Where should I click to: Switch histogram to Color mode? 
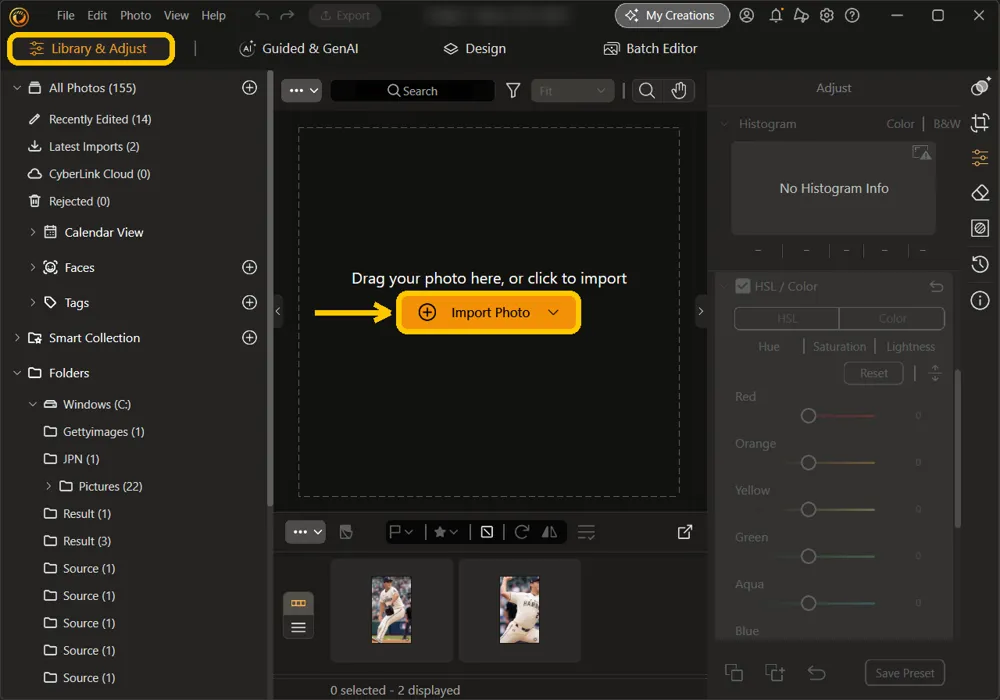(900, 124)
